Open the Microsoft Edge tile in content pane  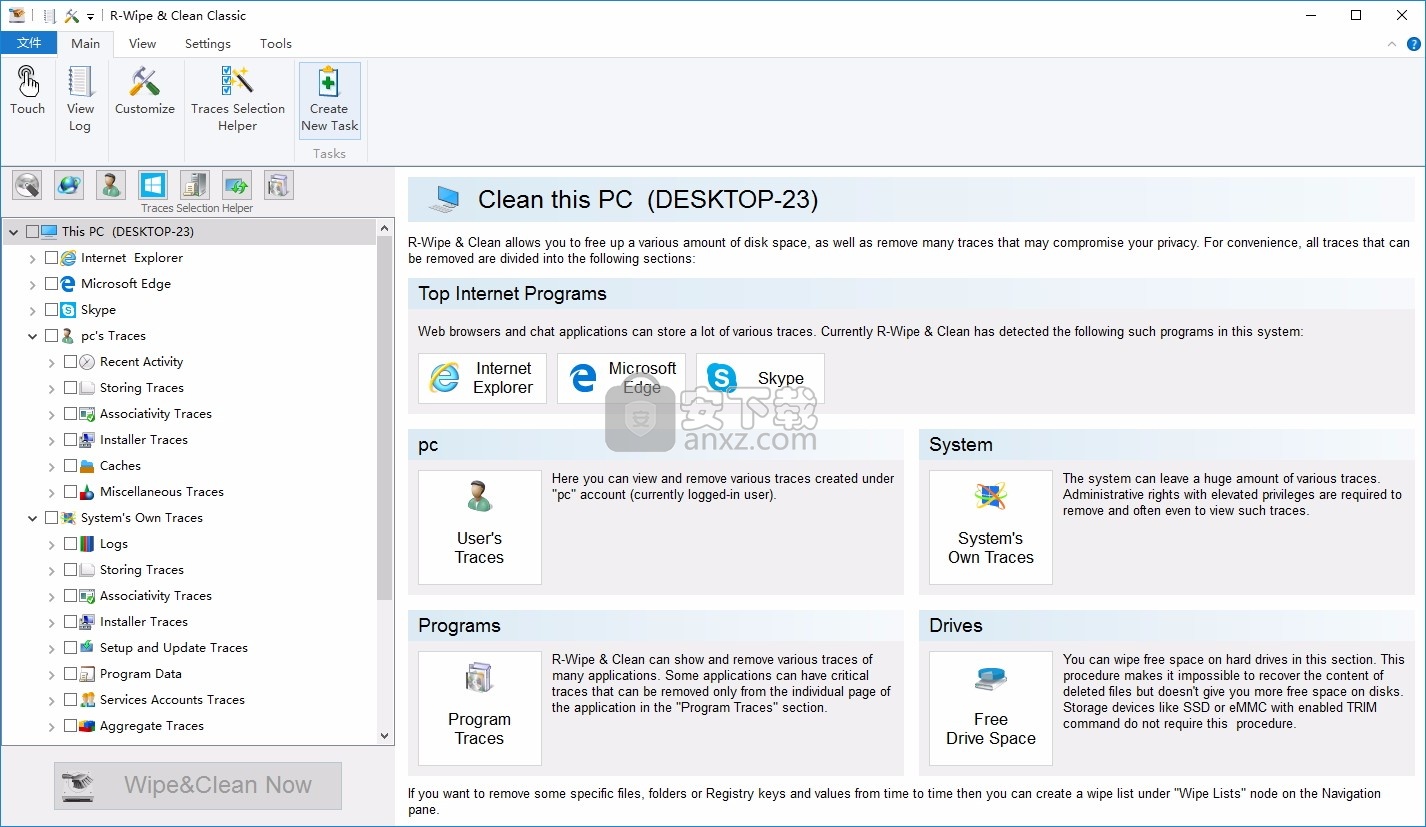[x=621, y=378]
